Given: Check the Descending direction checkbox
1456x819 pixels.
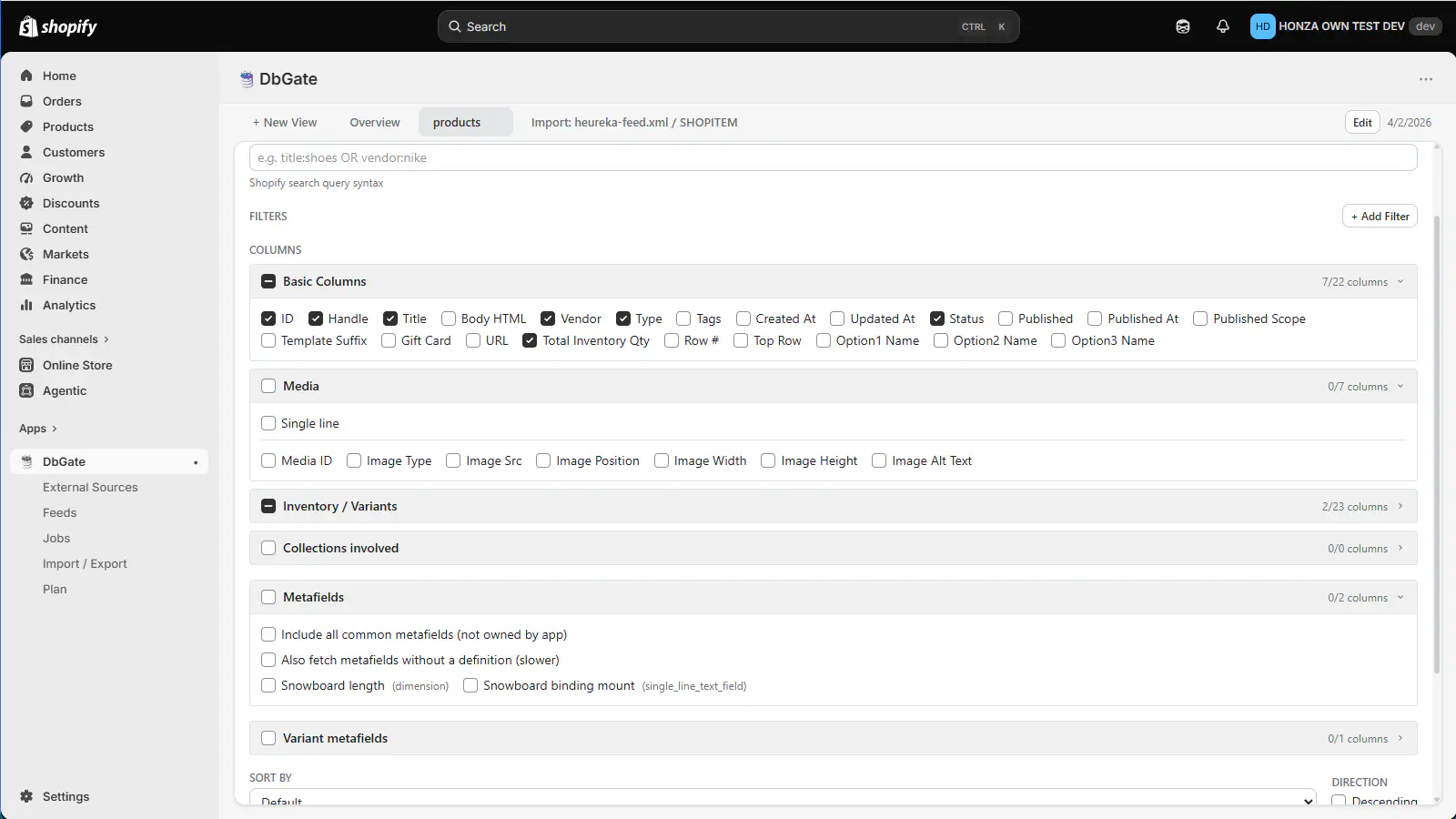Looking at the screenshot, I should coord(1339,801).
